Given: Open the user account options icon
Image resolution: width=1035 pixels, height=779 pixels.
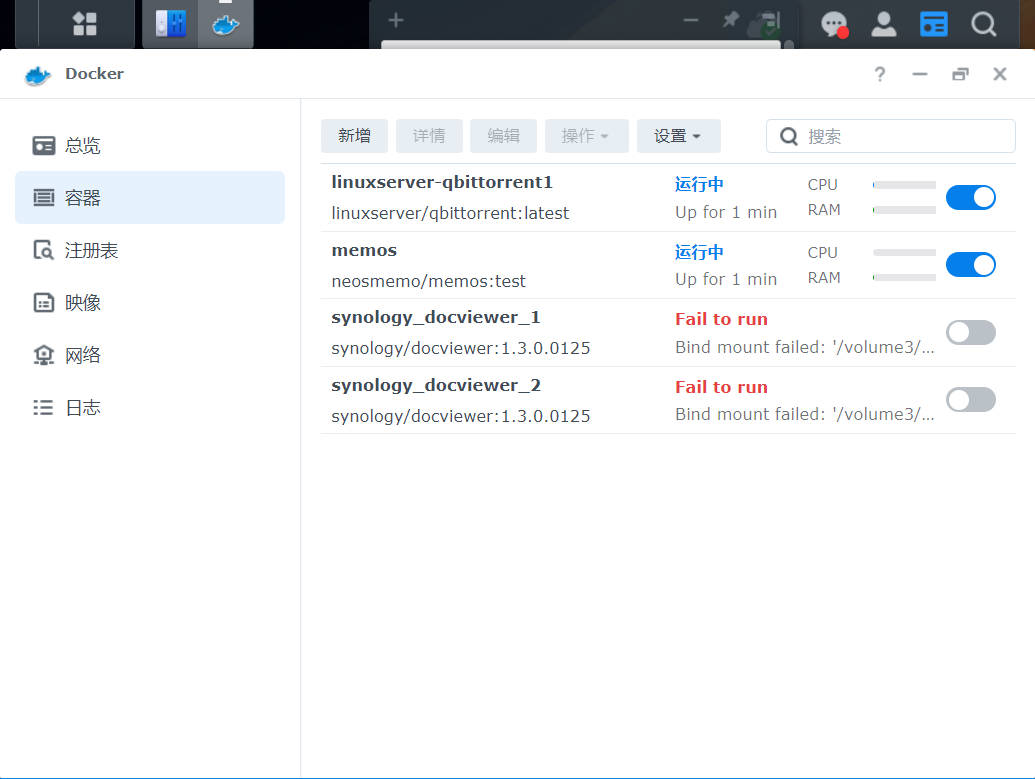Looking at the screenshot, I should click(884, 24).
